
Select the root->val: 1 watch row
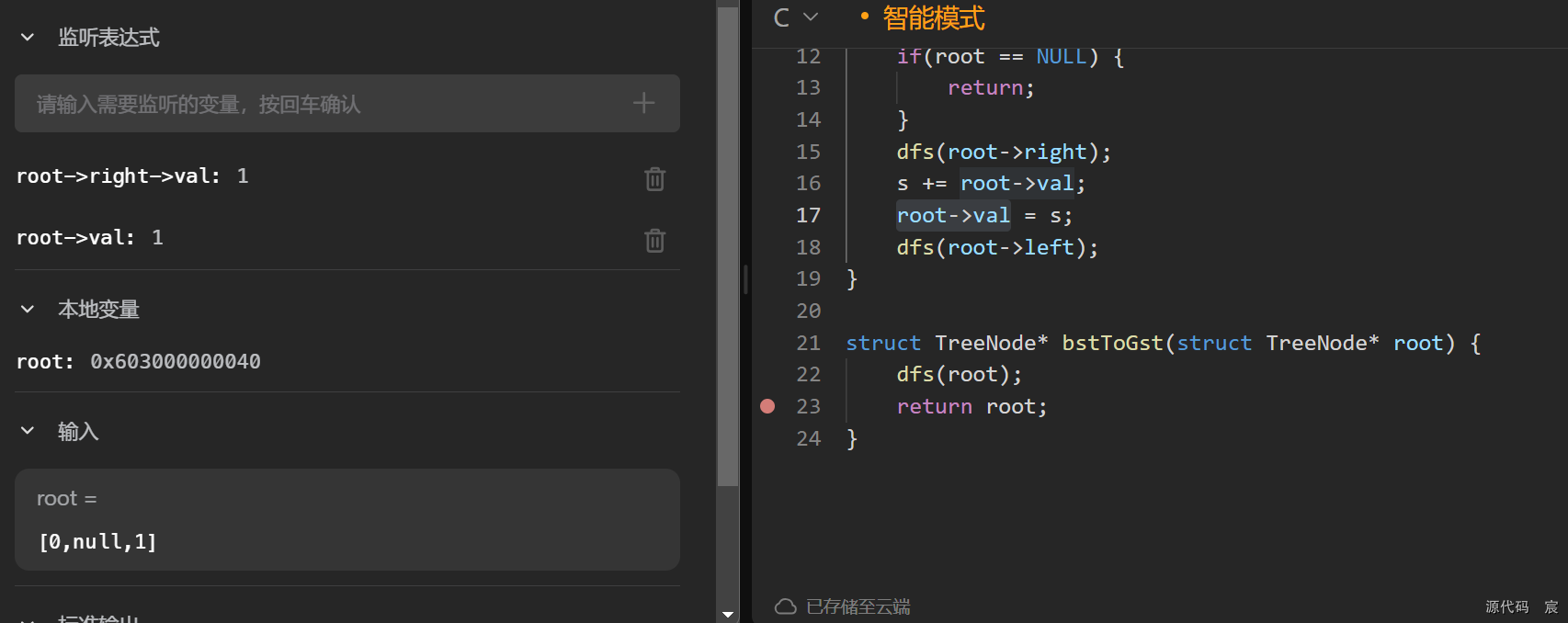coord(347,238)
